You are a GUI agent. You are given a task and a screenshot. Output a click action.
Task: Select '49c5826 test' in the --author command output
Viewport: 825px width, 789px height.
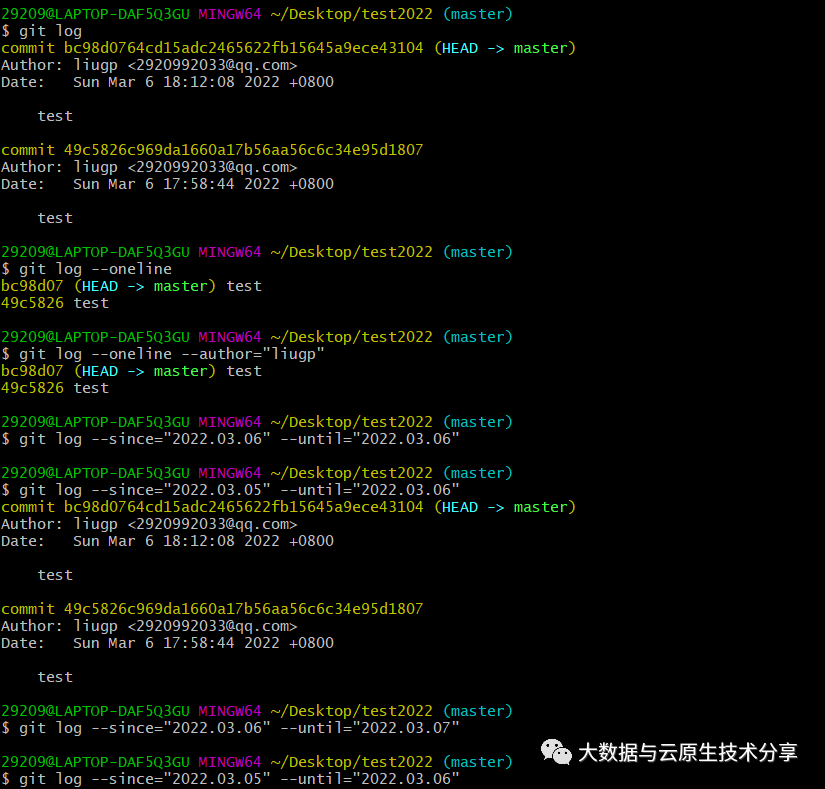55,388
